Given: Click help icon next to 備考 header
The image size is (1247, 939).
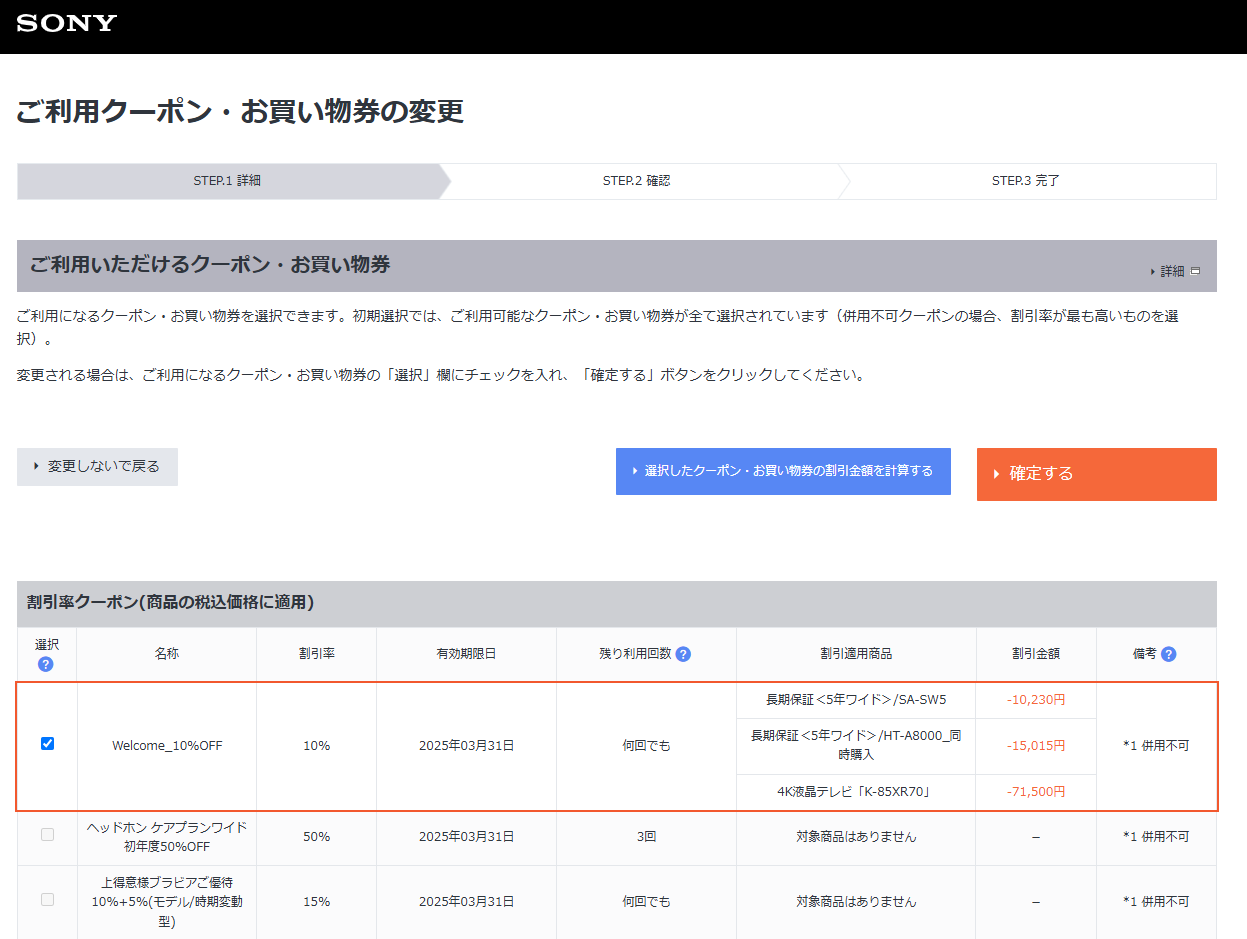Looking at the screenshot, I should click(x=1168, y=654).
